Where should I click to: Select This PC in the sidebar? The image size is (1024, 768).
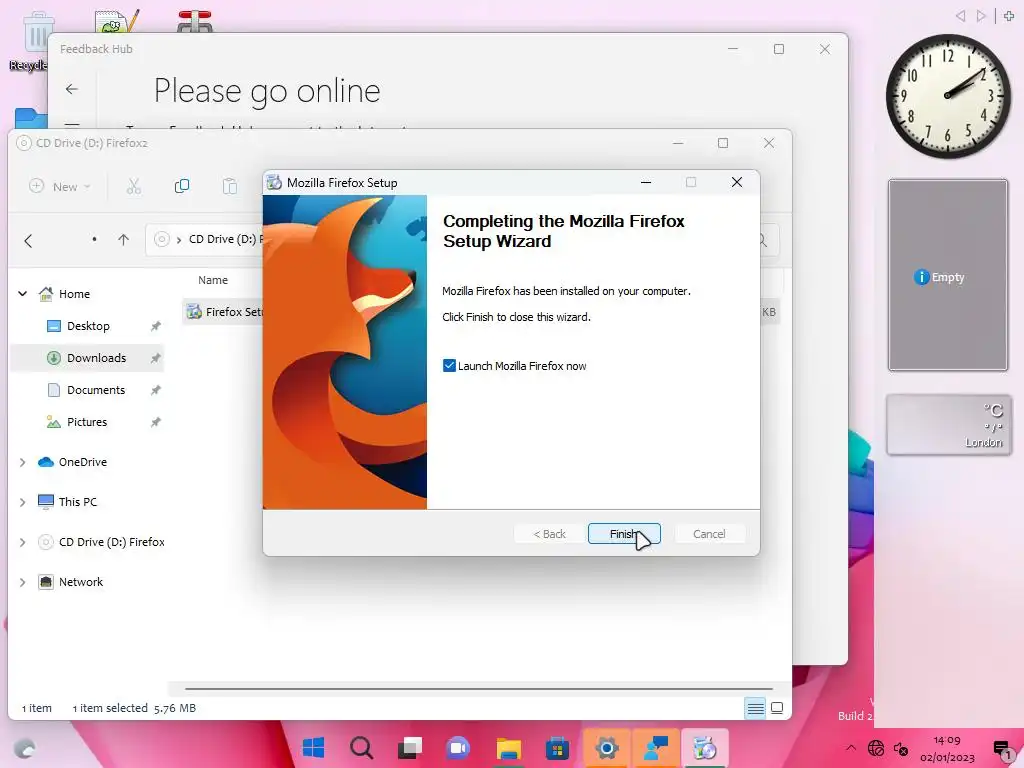point(77,502)
